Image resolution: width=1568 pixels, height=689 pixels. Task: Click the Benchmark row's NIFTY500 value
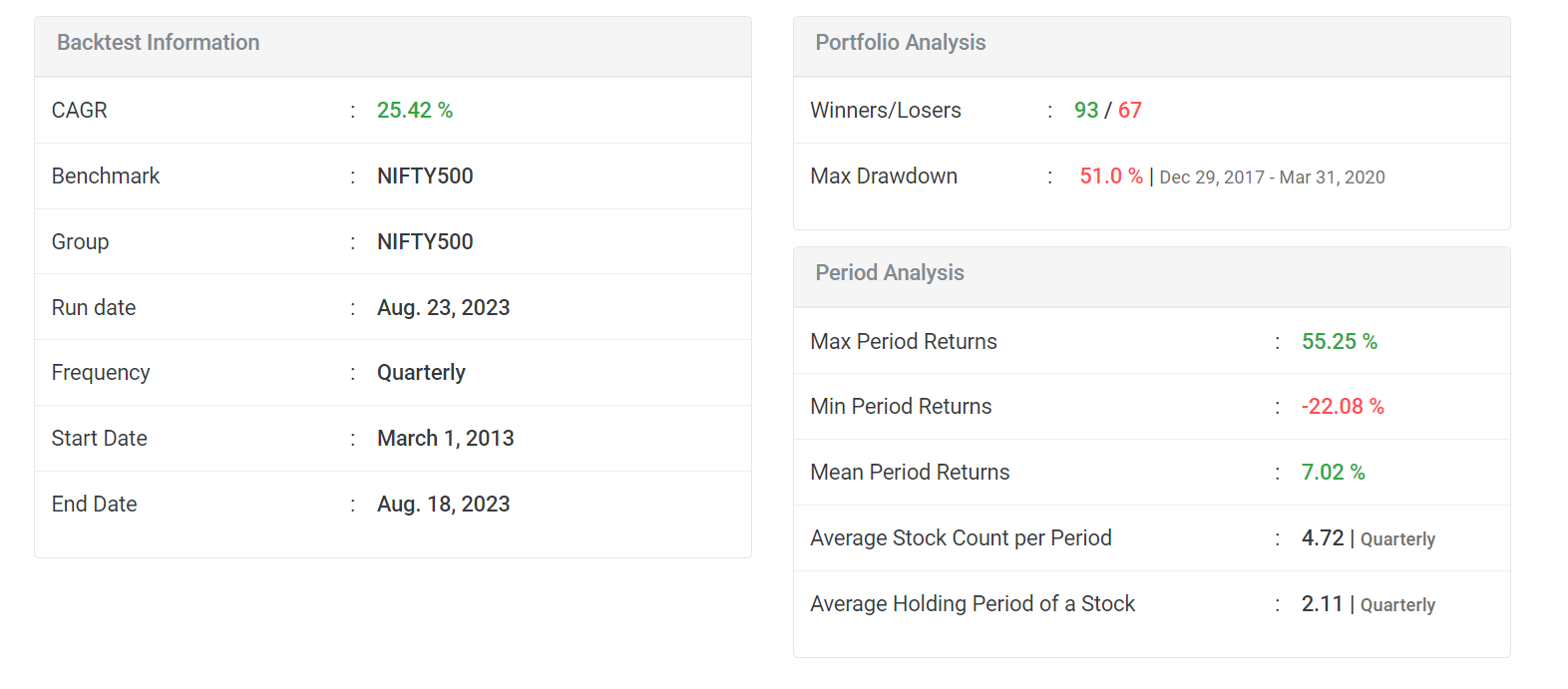[x=425, y=176]
